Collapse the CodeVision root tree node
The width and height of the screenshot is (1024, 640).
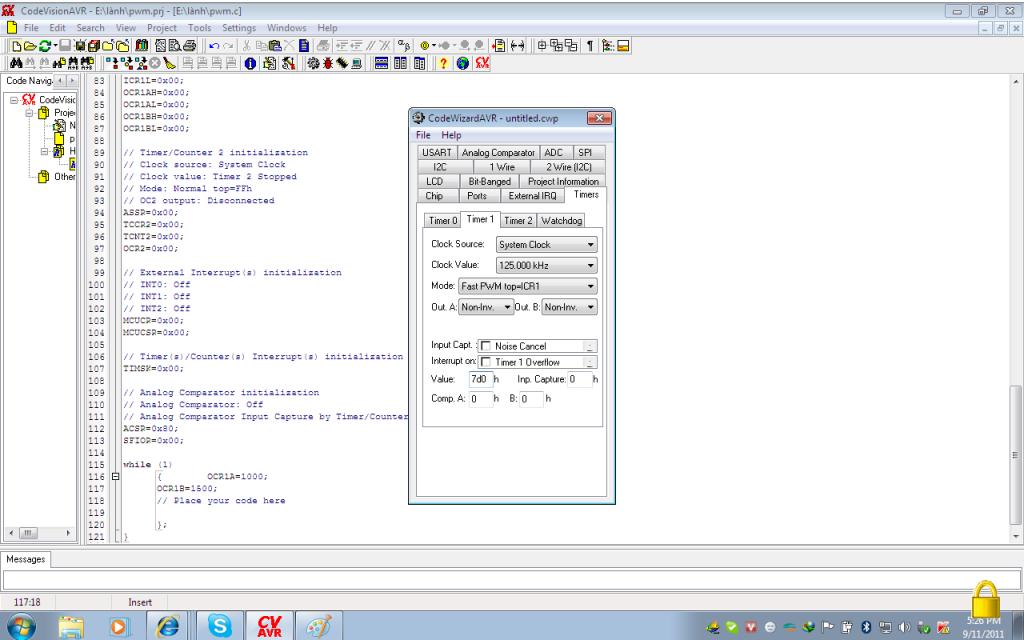[14, 100]
